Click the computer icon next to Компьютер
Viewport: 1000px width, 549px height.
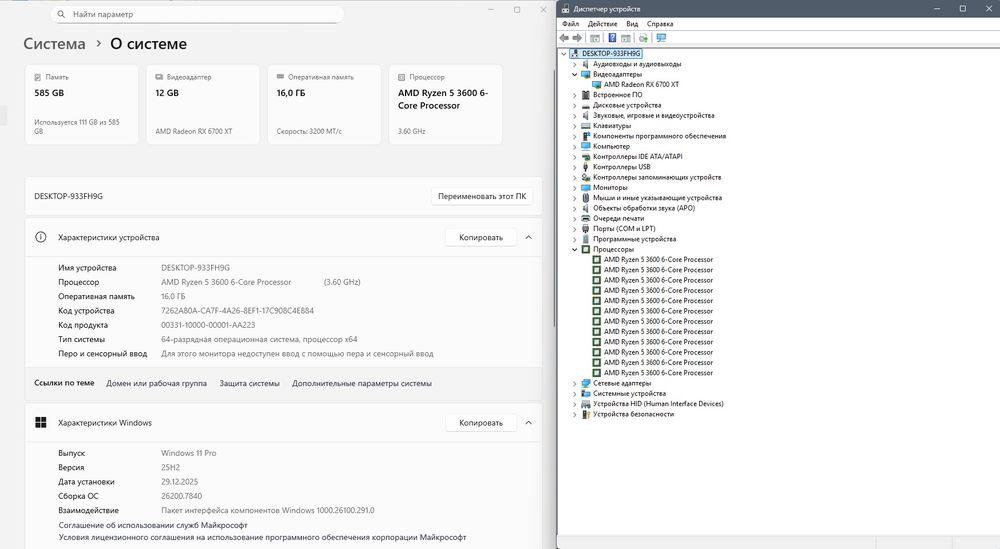click(585, 146)
